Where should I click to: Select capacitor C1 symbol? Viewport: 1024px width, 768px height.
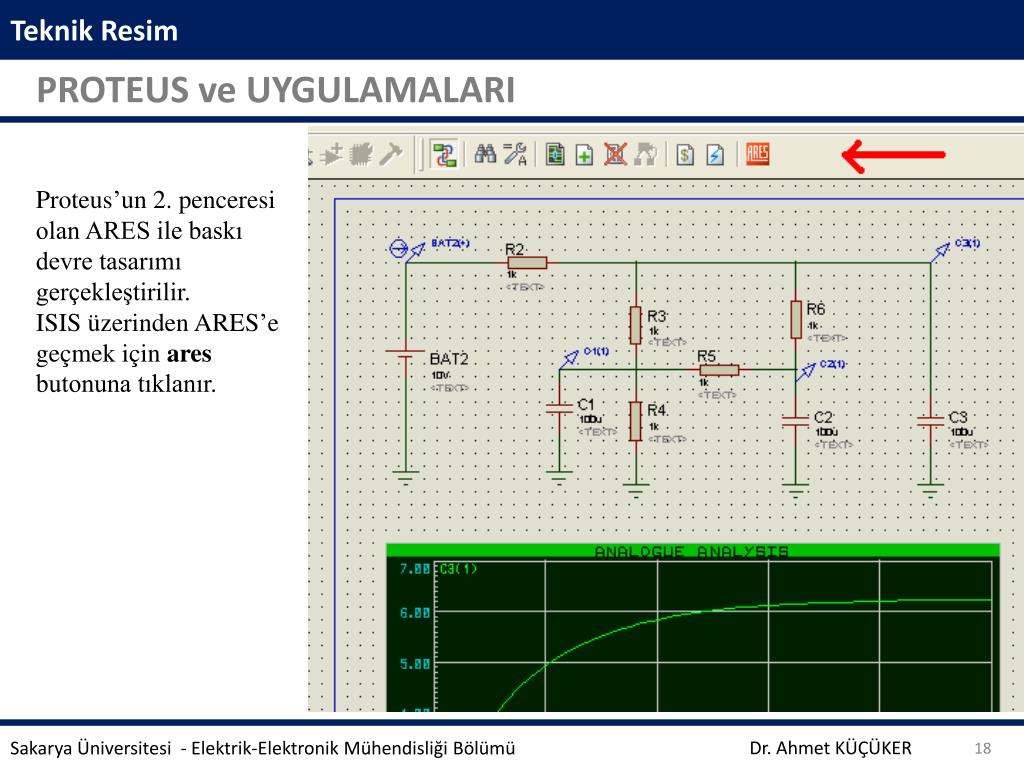coord(559,408)
